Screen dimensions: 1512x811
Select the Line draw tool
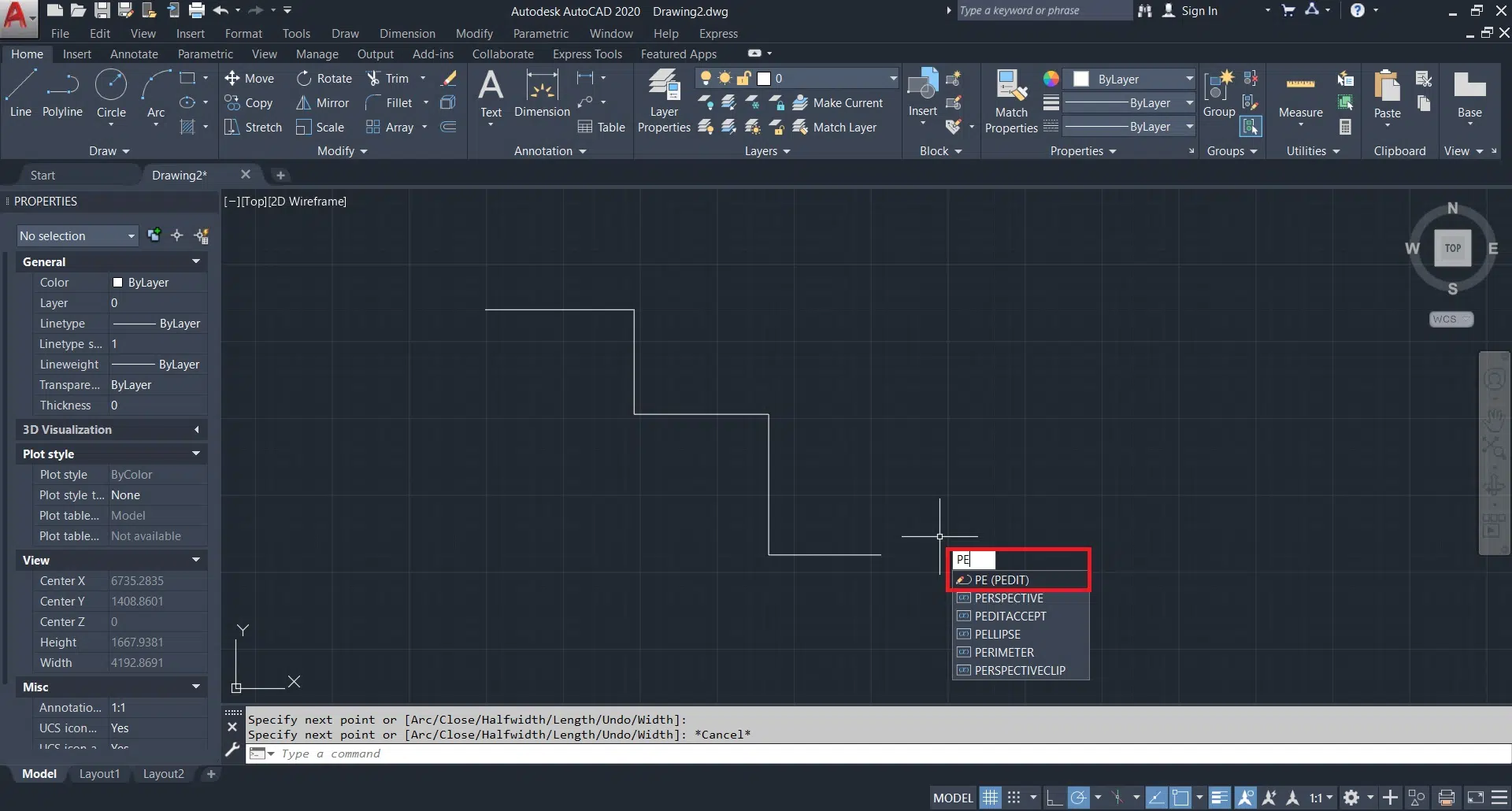click(x=21, y=93)
